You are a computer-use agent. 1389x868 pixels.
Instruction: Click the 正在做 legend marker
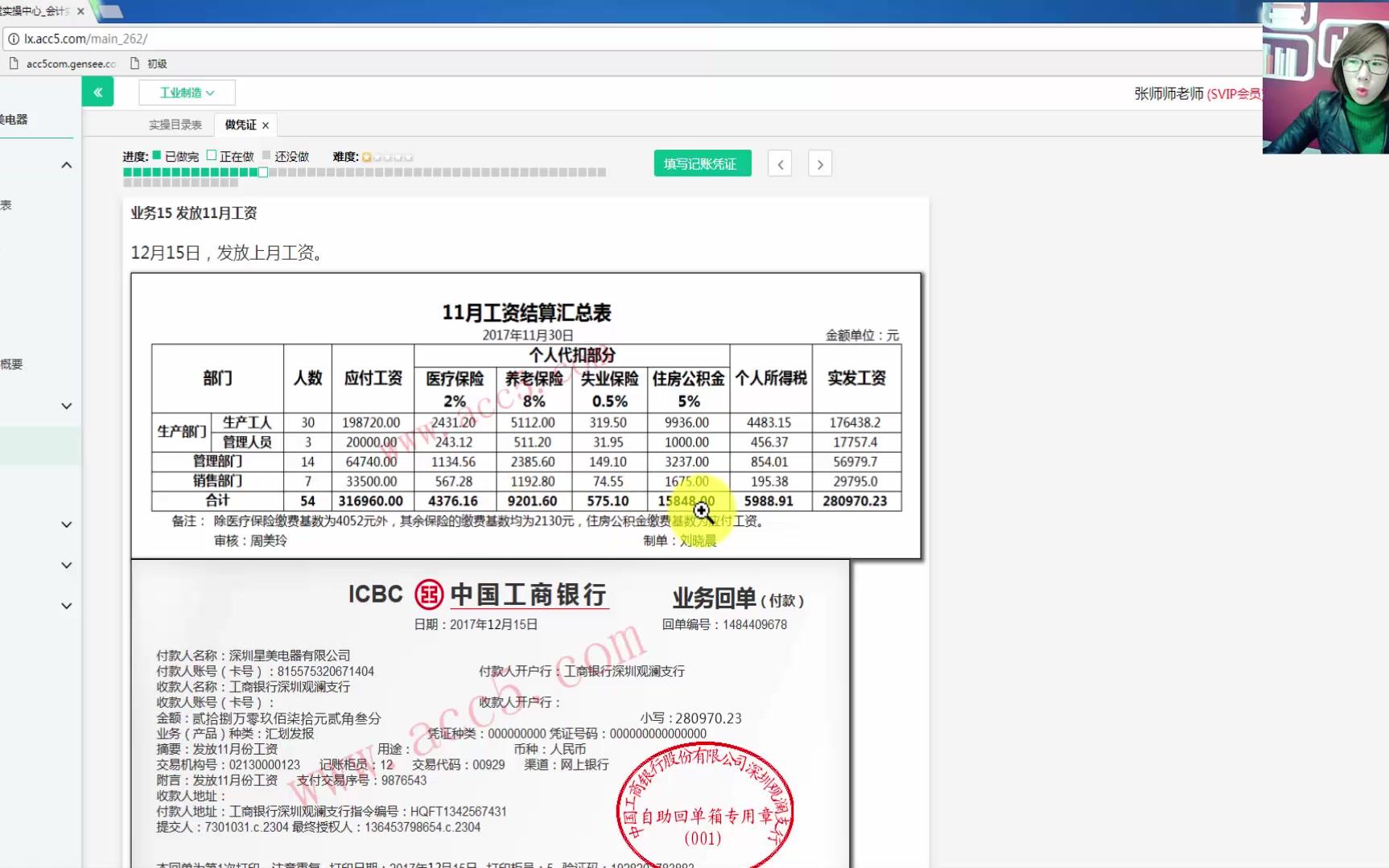(212, 155)
